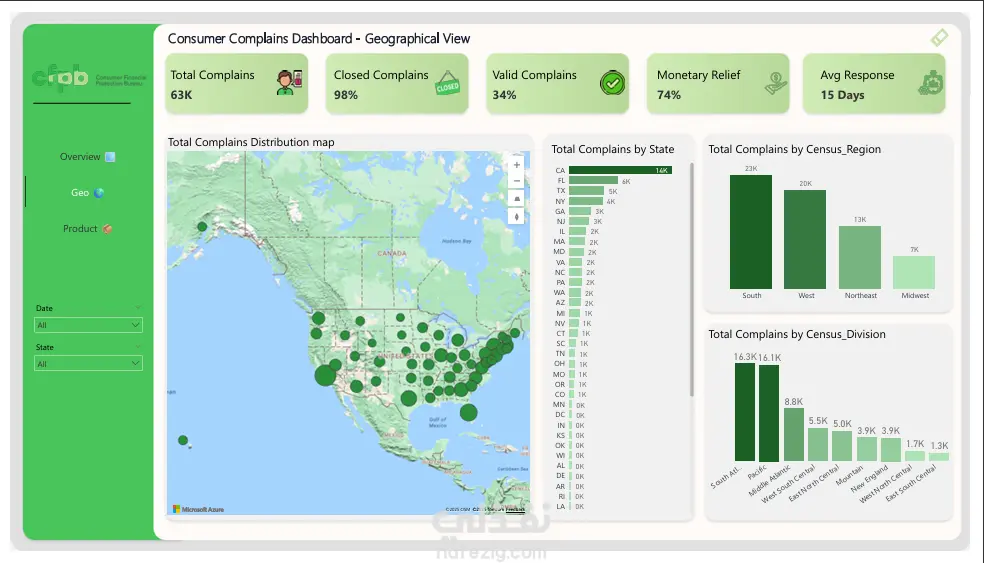Click the map zoom out minus button
Screen dimensions: 984x563
click(x=516, y=181)
